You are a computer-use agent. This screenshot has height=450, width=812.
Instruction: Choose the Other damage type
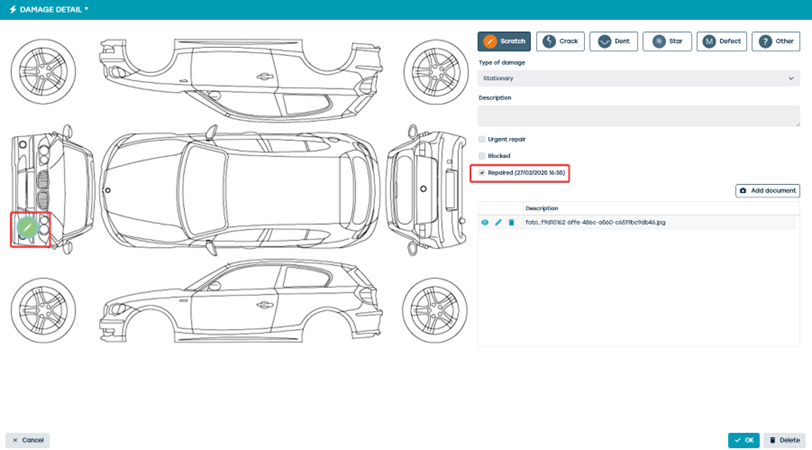776,41
